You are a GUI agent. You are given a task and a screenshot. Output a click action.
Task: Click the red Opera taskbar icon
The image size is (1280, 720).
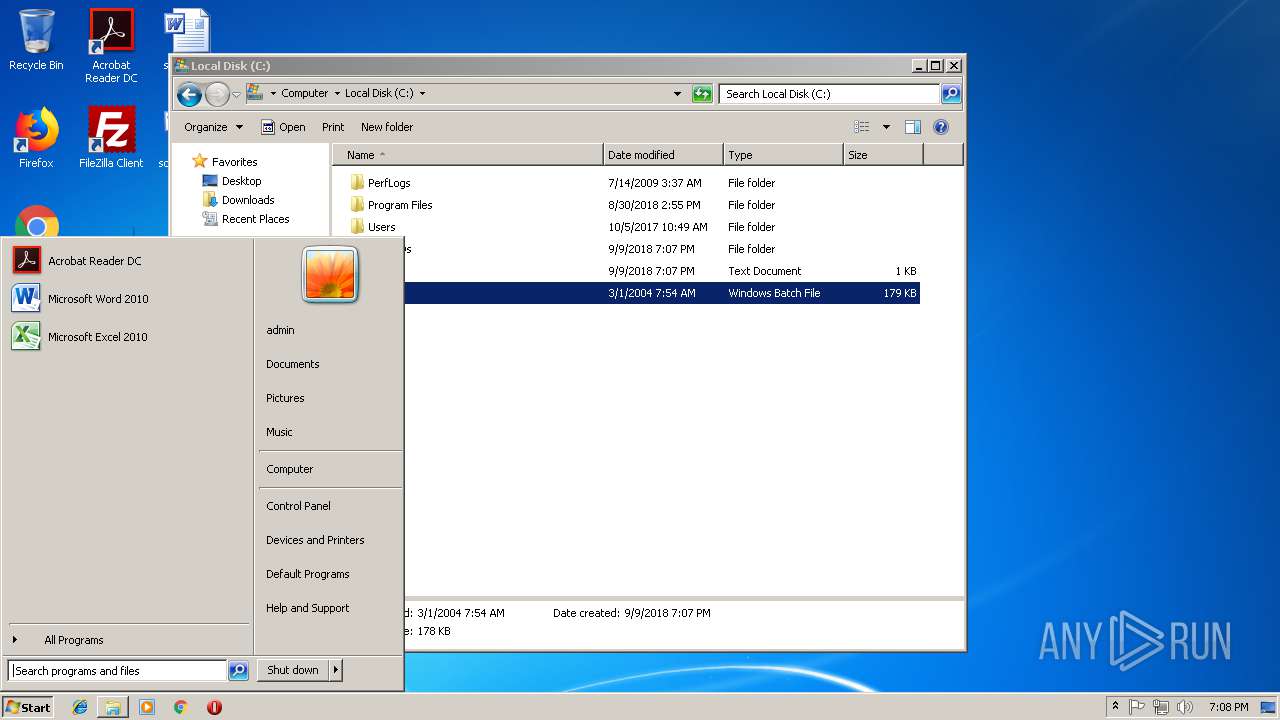pyautogui.click(x=214, y=707)
